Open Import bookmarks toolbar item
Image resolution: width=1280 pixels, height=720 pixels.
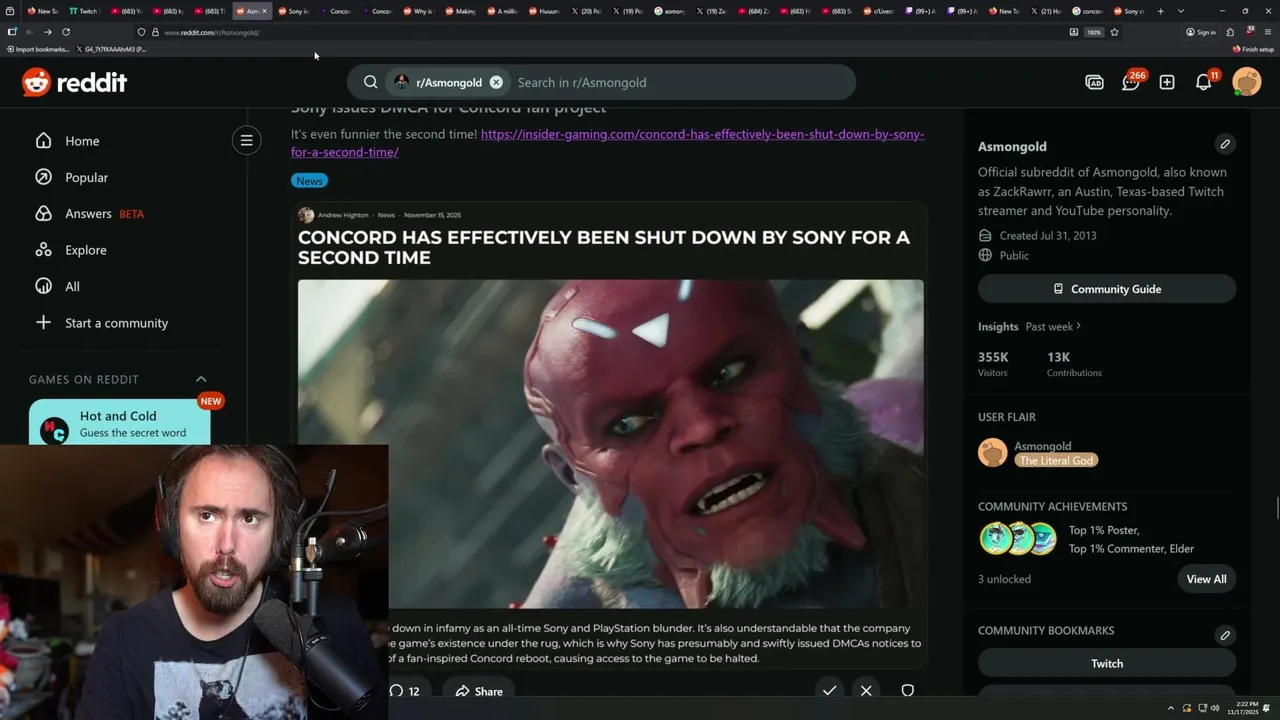coord(38,49)
